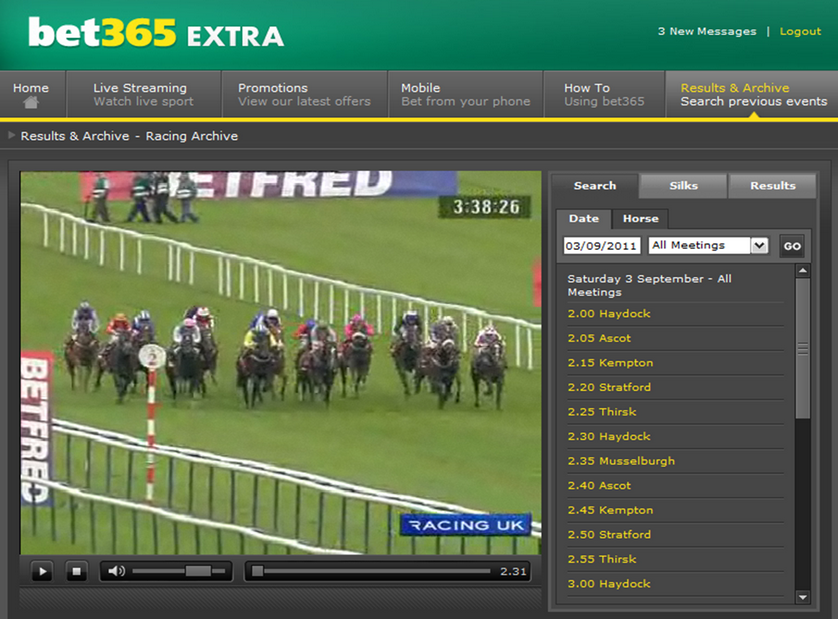The height and width of the screenshot is (619, 838).
Task: Open the 2.45 Kempton race
Action: click(610, 510)
